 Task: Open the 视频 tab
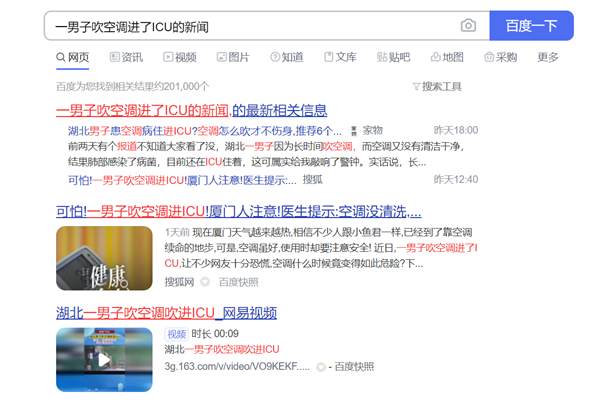click(x=180, y=57)
